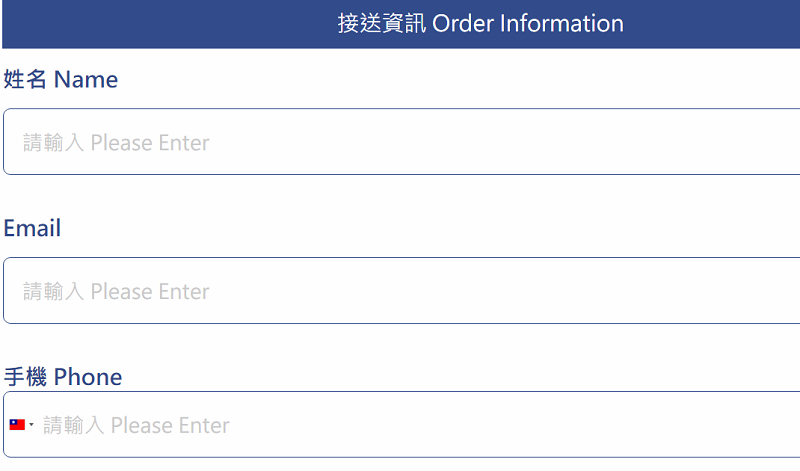Click the 姓名 characters in the Name label
This screenshot has width=800, height=471.
(x=25, y=80)
